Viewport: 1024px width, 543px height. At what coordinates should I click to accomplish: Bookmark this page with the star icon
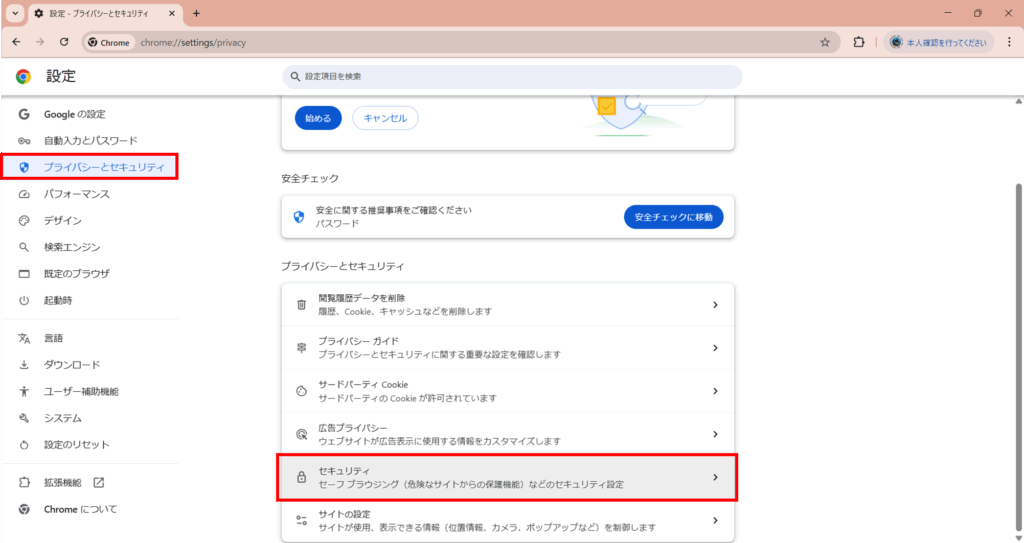click(824, 42)
